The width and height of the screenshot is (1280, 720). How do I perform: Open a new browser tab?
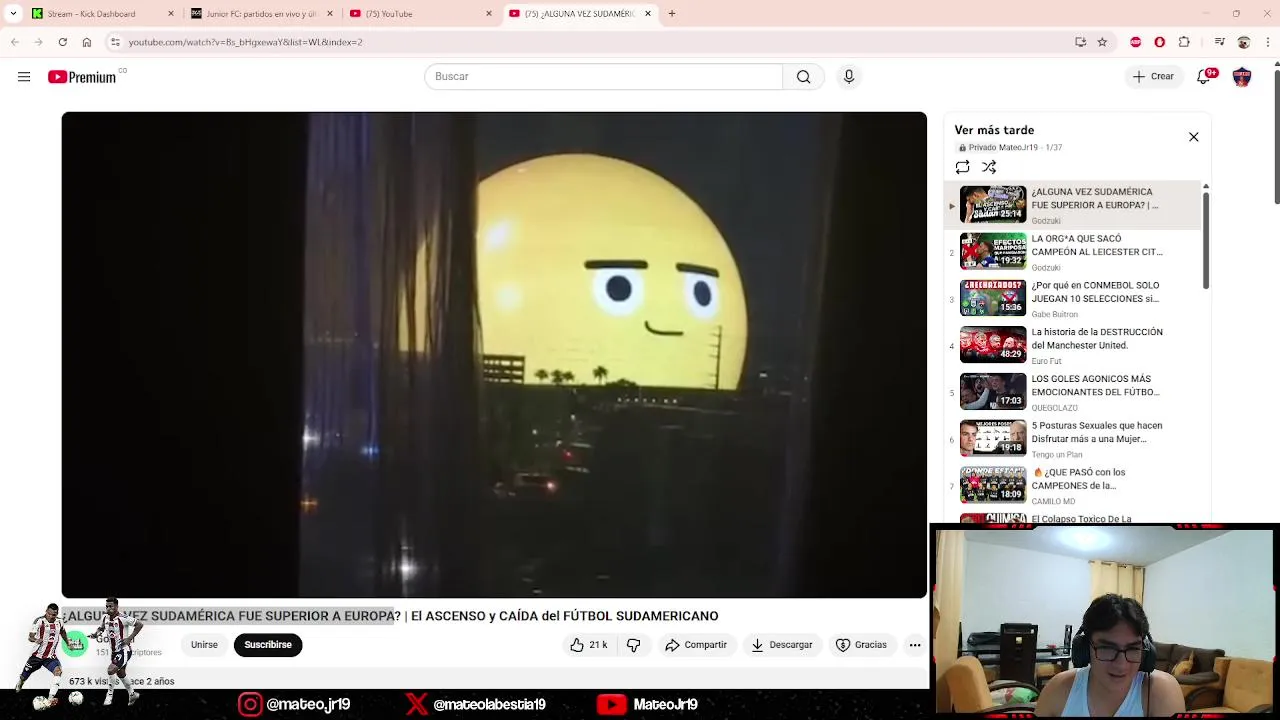tap(672, 14)
